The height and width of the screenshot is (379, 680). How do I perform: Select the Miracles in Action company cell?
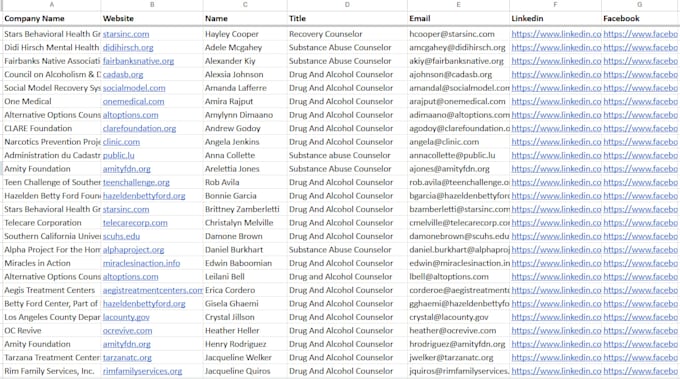click(x=52, y=263)
